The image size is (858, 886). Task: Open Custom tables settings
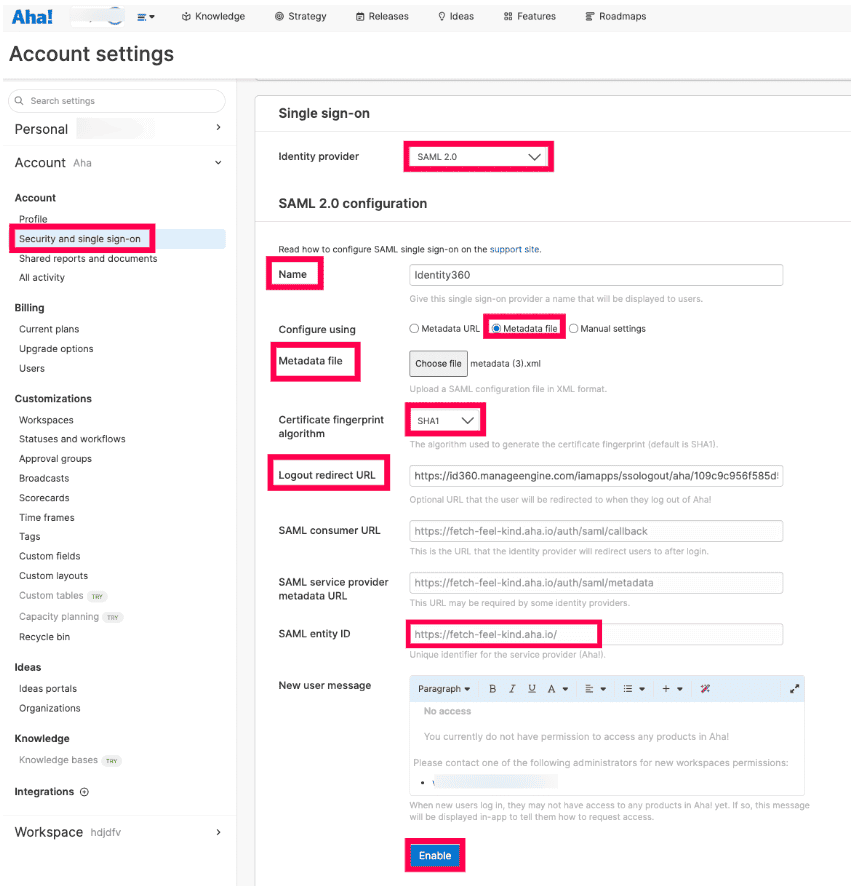[x=51, y=596]
